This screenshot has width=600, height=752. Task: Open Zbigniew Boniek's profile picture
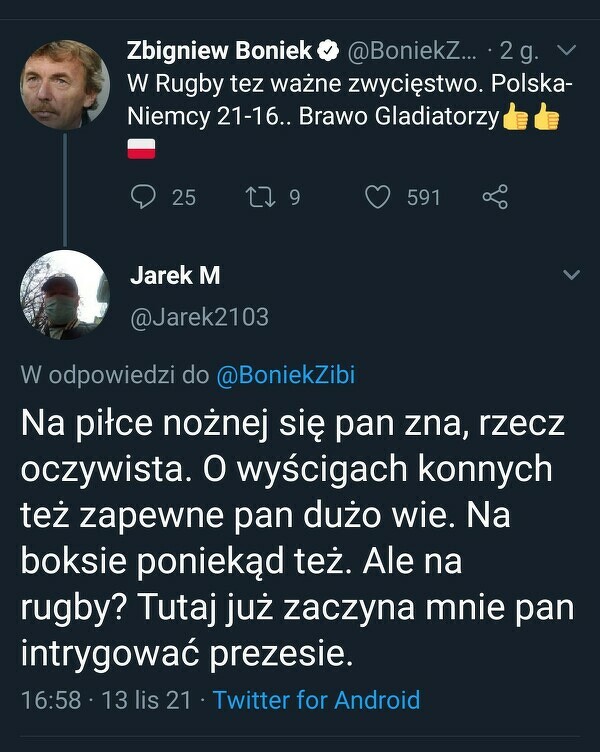point(65,85)
